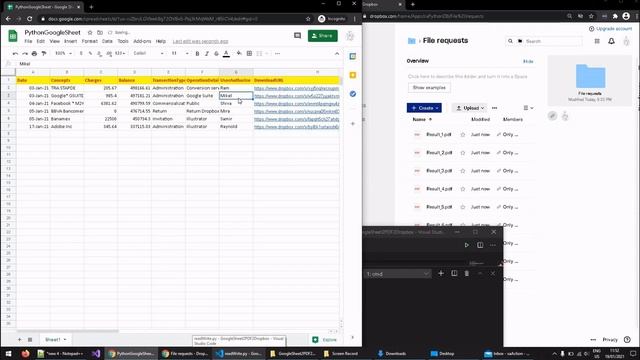This screenshot has width=640, height=360.
Task: Open VS Code terminal selector 1: cmd
Action: coord(398,274)
